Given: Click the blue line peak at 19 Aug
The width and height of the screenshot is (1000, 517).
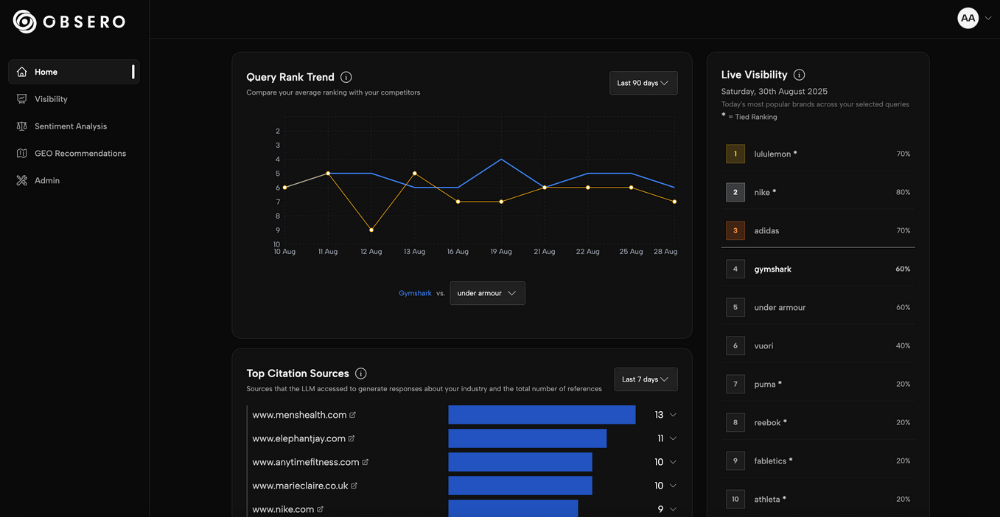Looking at the screenshot, I should pos(501,159).
